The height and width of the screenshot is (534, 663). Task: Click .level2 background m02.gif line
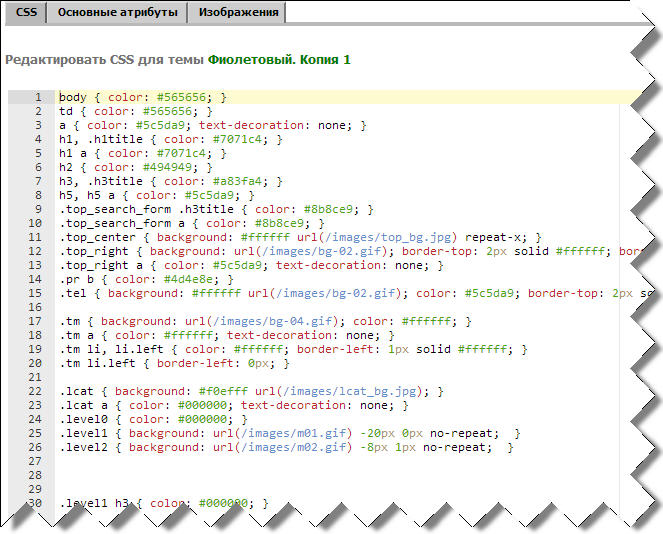[x=286, y=446]
